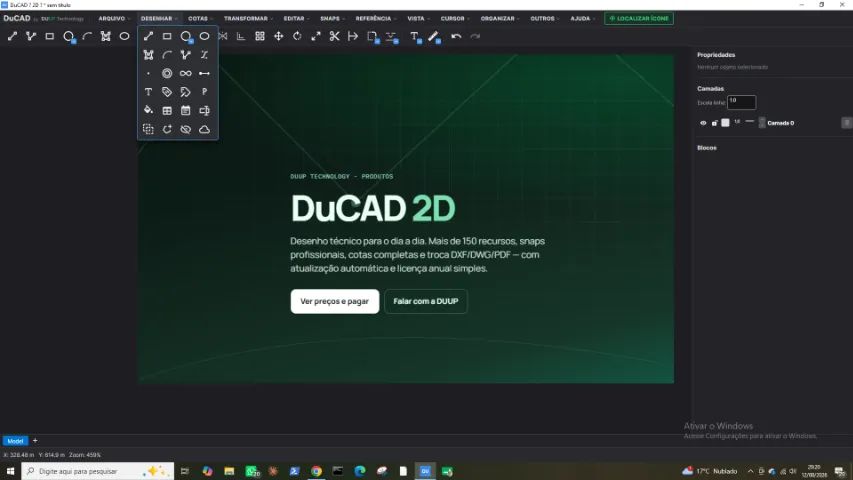Image resolution: width=853 pixels, height=480 pixels.
Task: Open the VISTA menu
Action: [x=418, y=19]
